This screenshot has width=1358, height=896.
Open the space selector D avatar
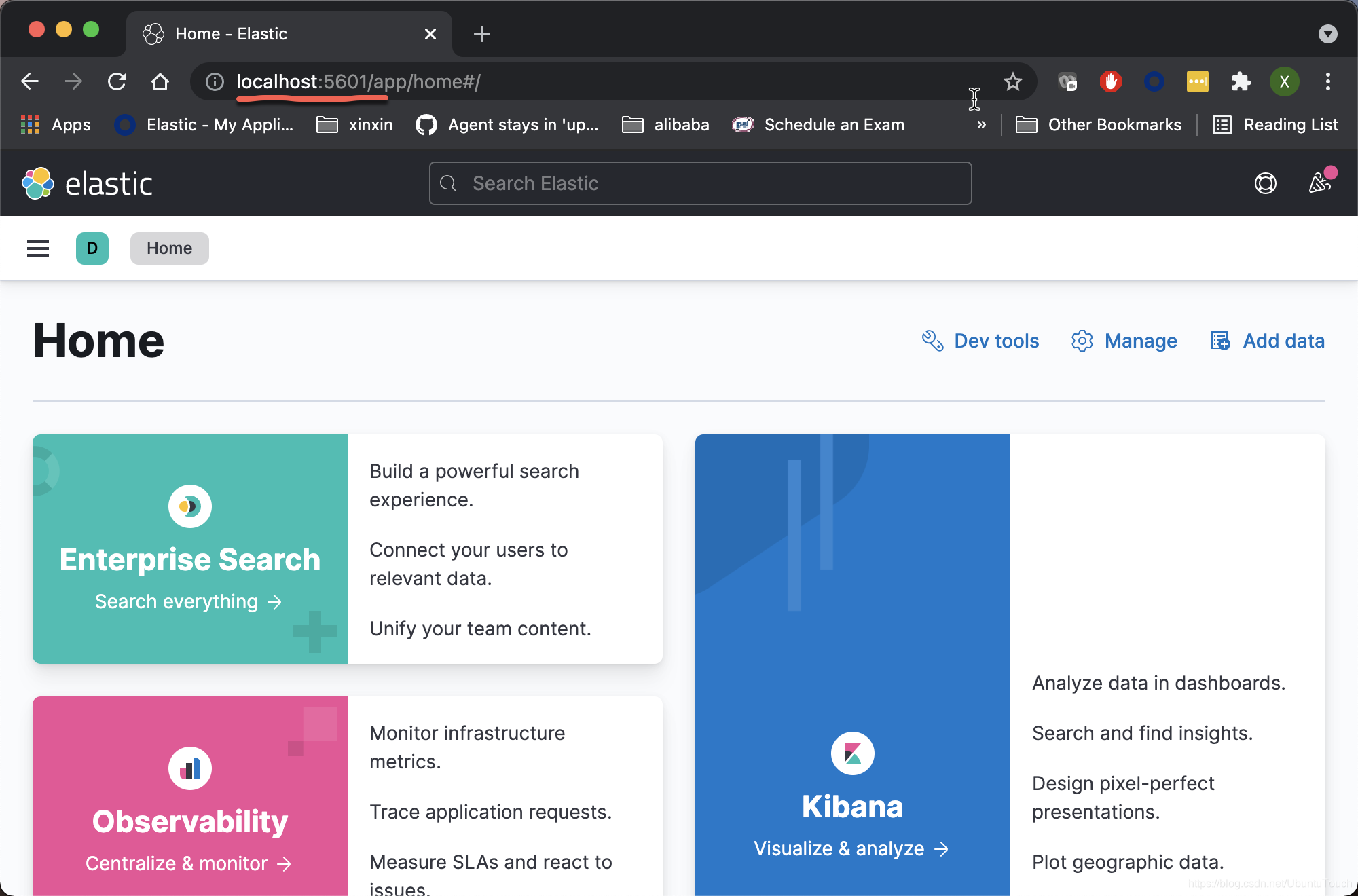92,248
